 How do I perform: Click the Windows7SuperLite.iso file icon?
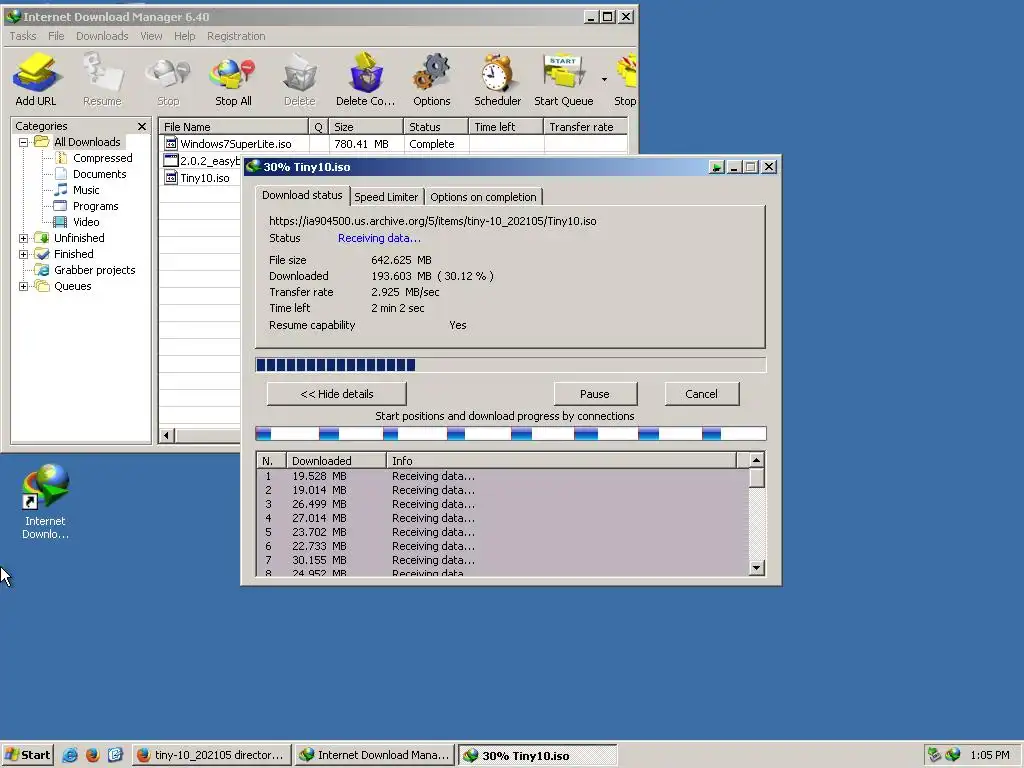coord(171,144)
